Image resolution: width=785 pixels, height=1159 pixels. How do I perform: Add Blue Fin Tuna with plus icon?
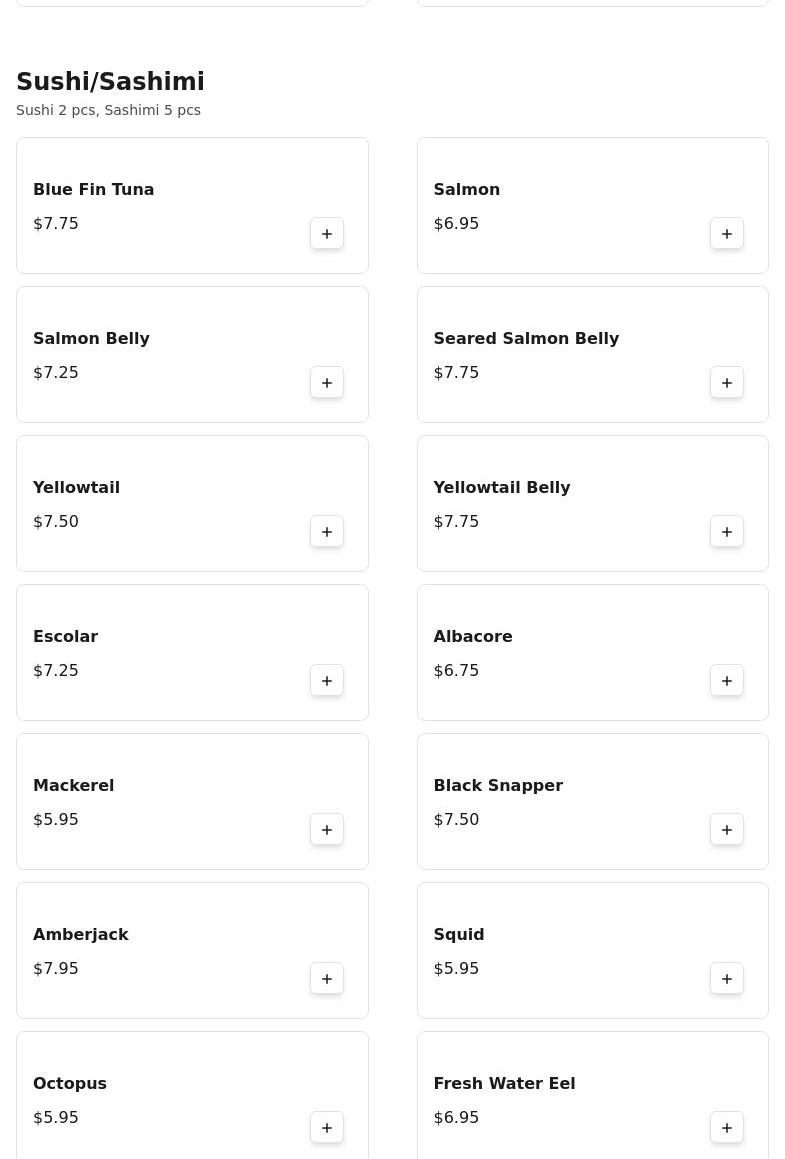click(x=327, y=234)
